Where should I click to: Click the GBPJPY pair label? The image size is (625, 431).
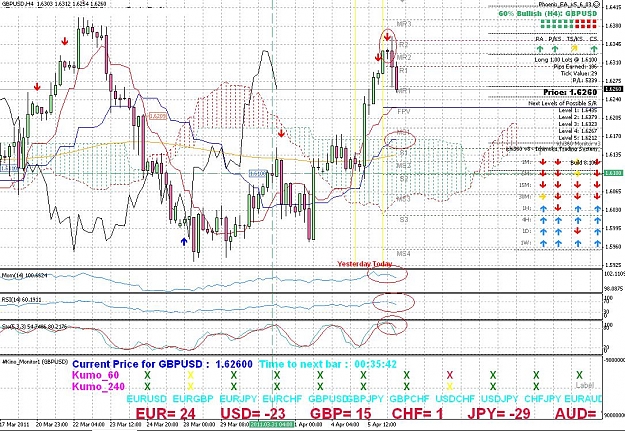[364, 399]
